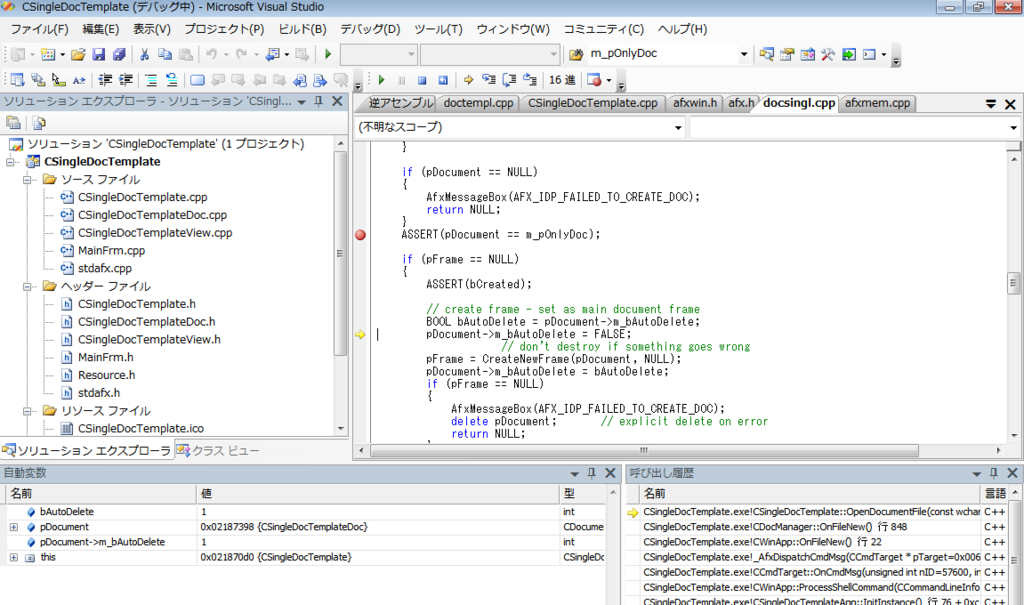Open the ファイル(F) menu
Viewport: 1024px width, 605px height.
(x=39, y=29)
